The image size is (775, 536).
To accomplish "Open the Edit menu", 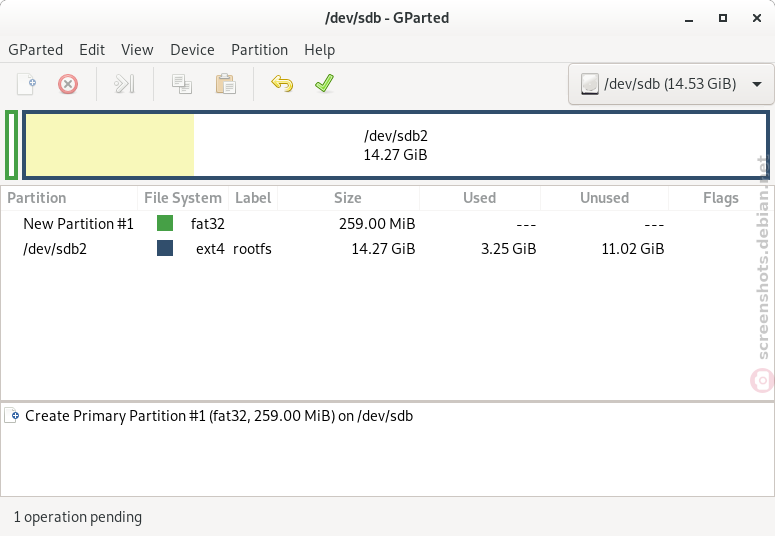I will [x=92, y=49].
